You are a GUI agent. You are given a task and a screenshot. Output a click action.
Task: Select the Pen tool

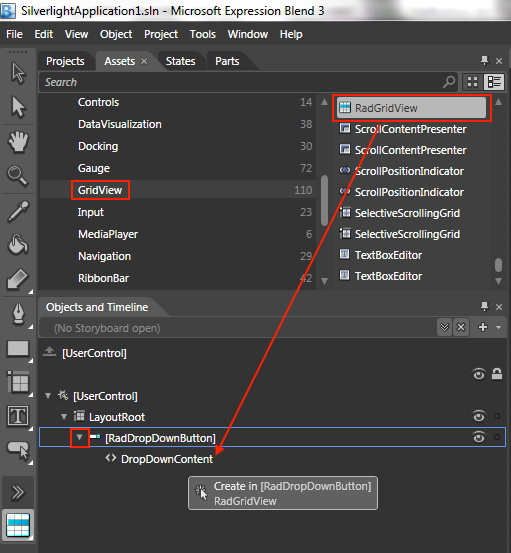coord(18,313)
